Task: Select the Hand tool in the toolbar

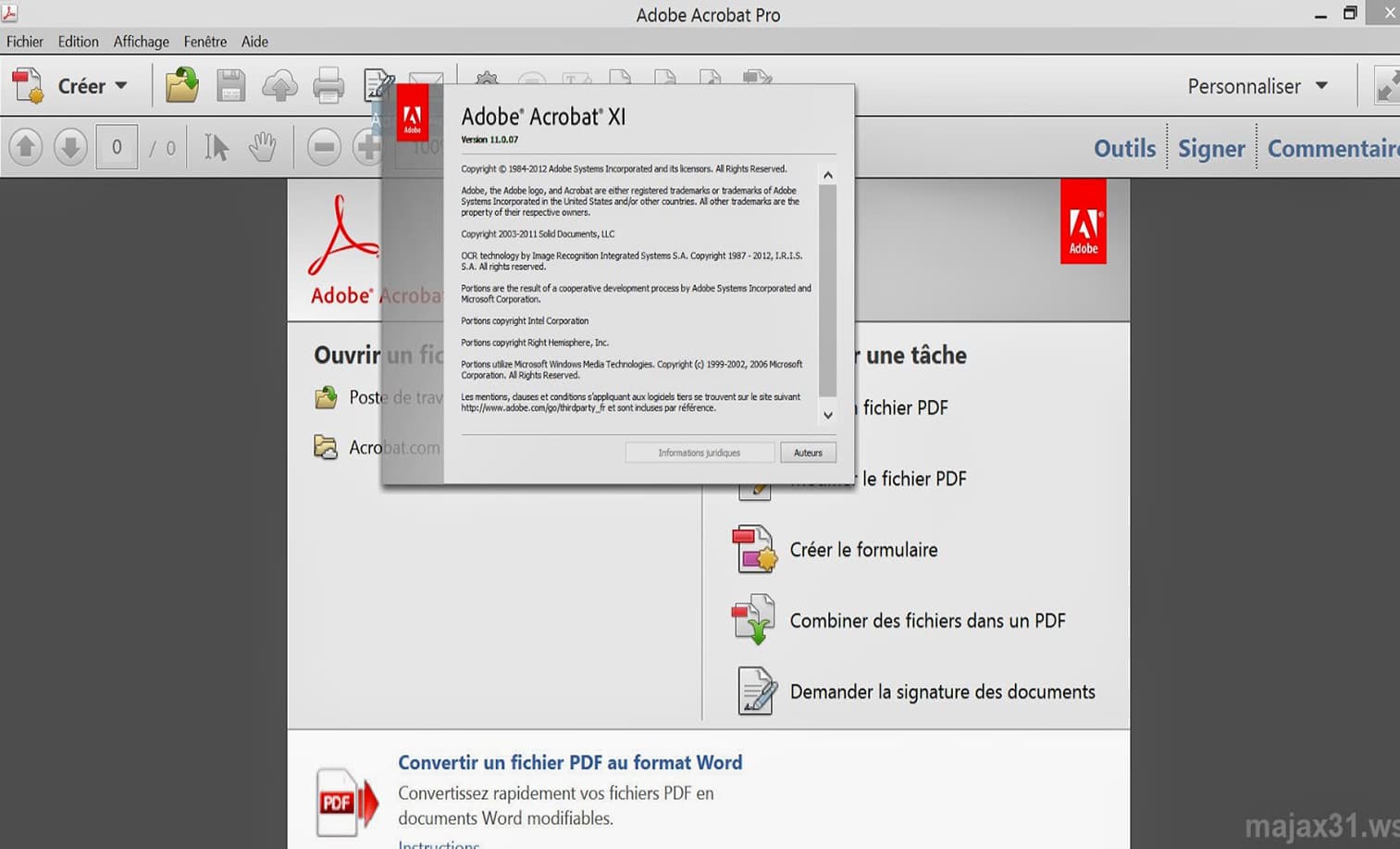Action: point(263,146)
